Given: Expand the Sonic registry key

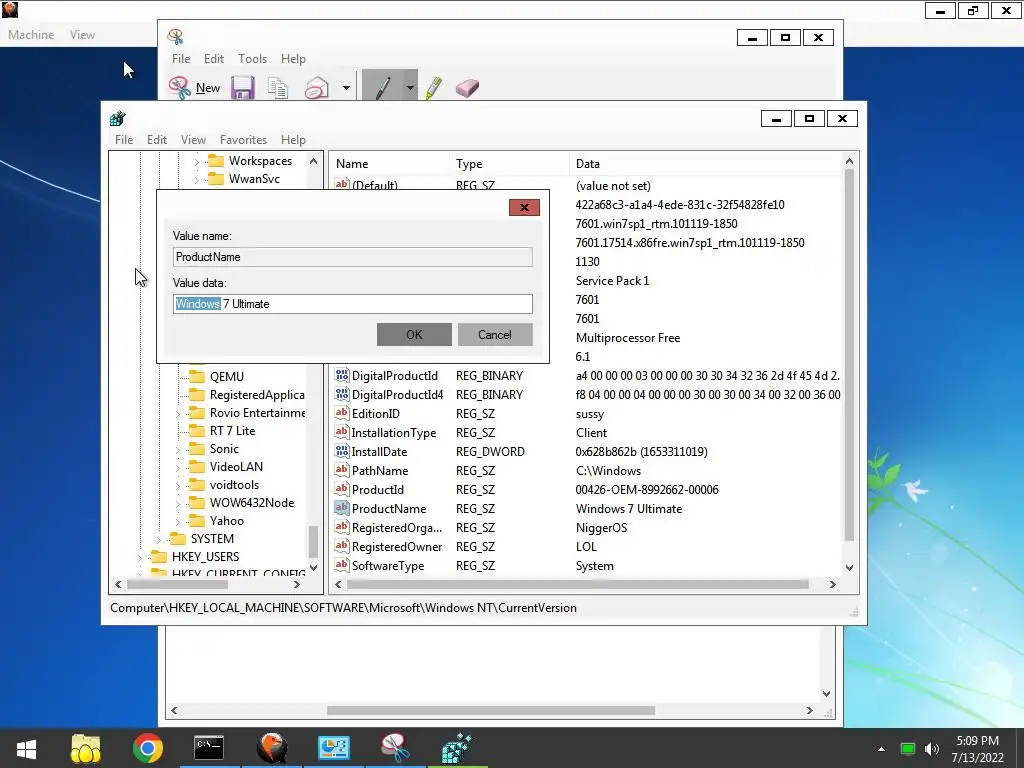Looking at the screenshot, I should pyautogui.click(x=178, y=449).
